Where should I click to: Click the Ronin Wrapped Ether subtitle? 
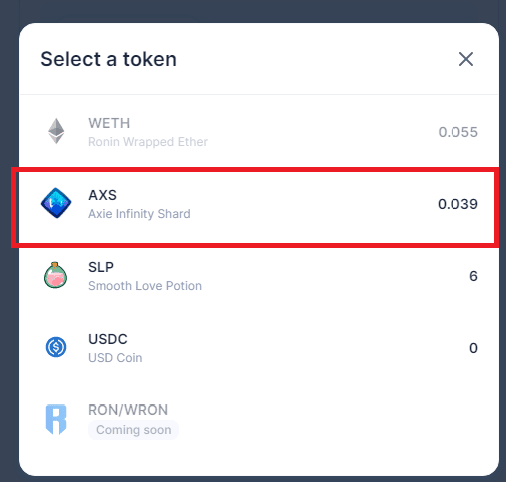click(x=148, y=142)
